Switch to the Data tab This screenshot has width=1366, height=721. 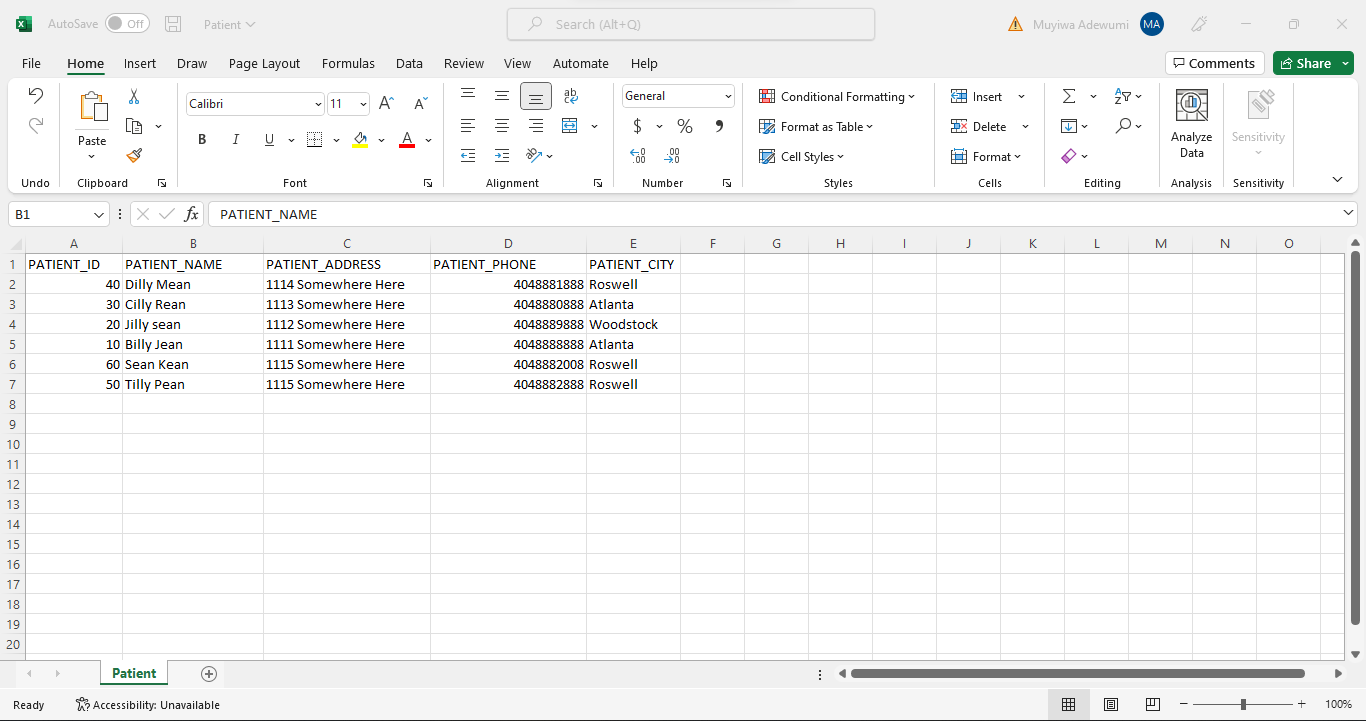409,63
